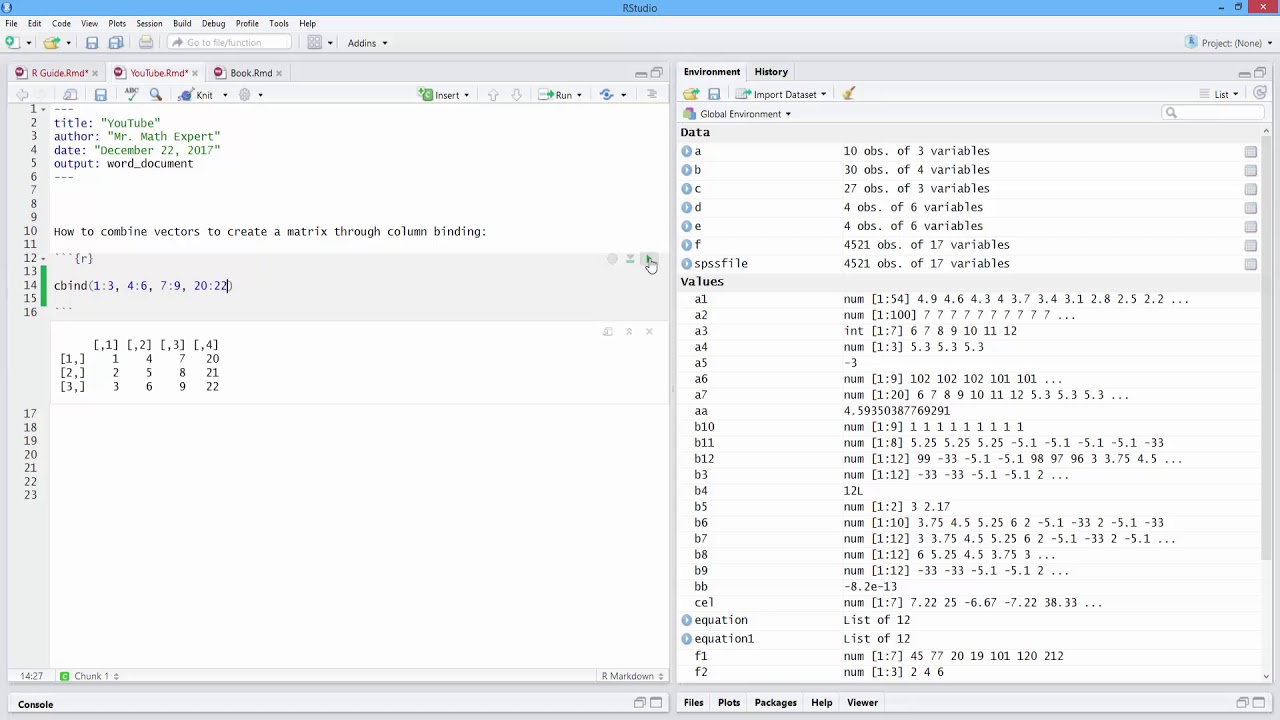The image size is (1280, 720).
Task: Expand the spssfile data object
Action: [x=687, y=263]
